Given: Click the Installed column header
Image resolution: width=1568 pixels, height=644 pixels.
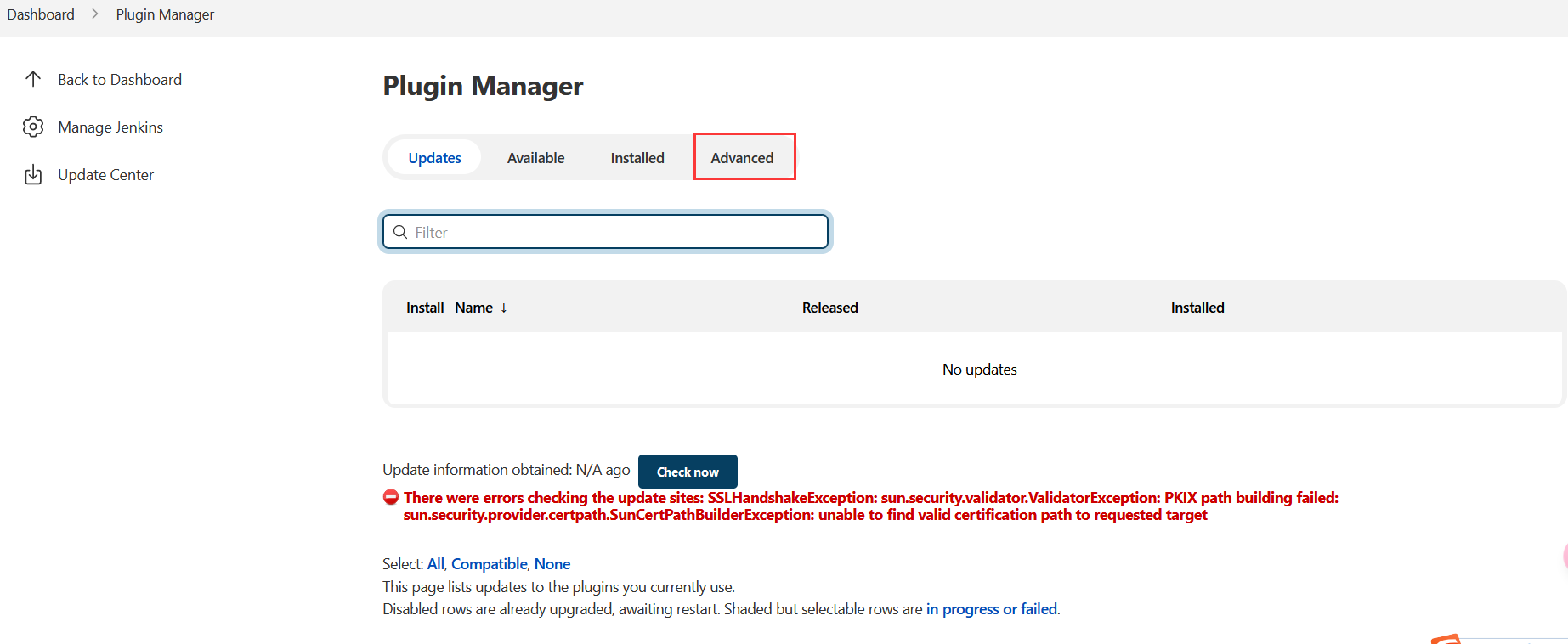Looking at the screenshot, I should pos(1197,308).
